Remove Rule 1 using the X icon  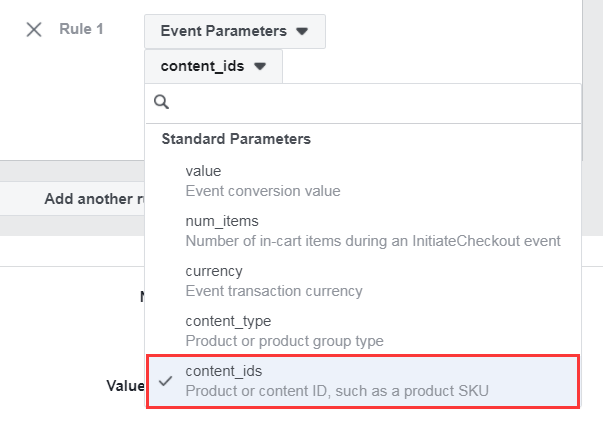pos(34,30)
